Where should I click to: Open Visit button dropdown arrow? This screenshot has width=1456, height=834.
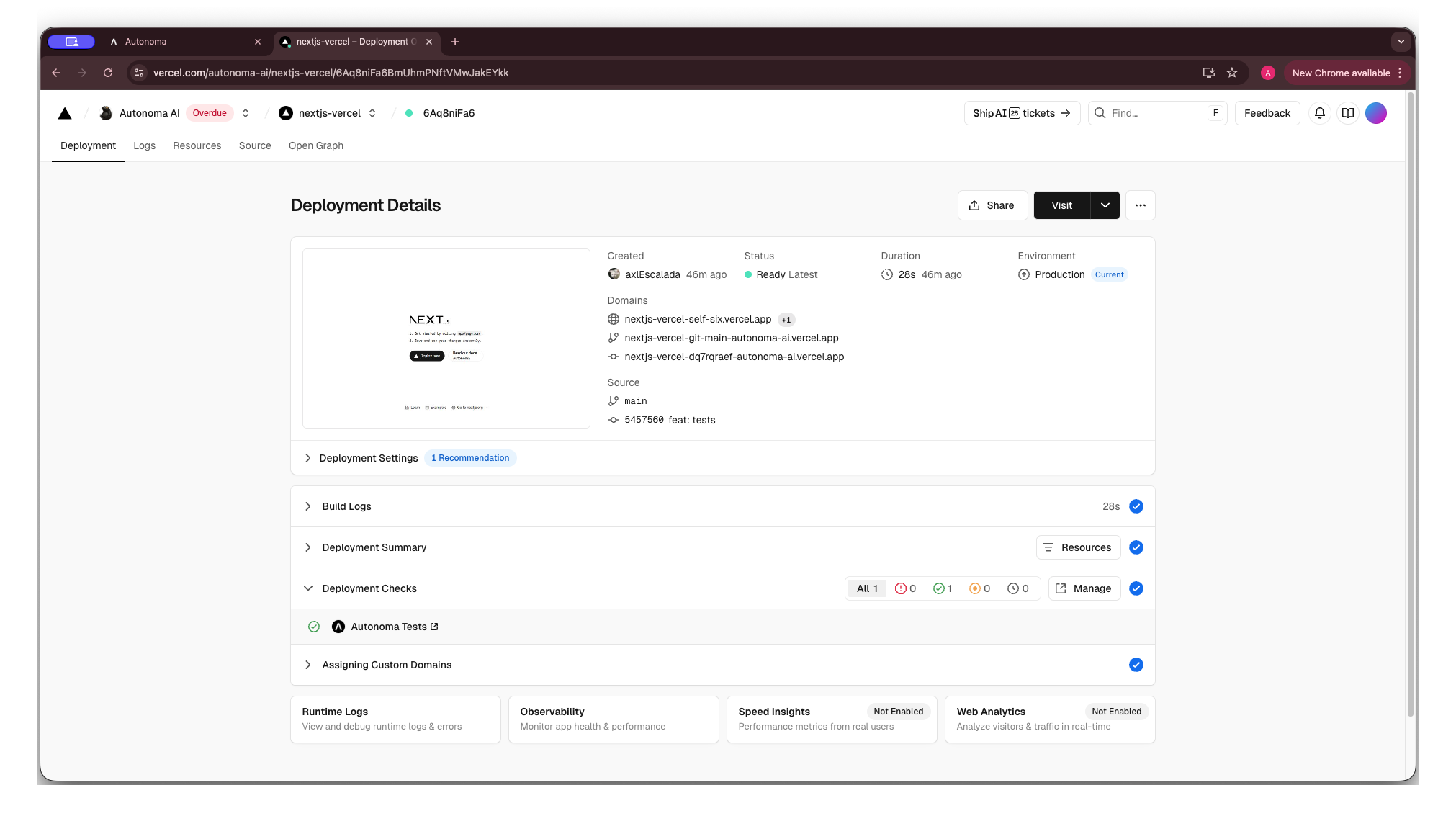click(1105, 205)
